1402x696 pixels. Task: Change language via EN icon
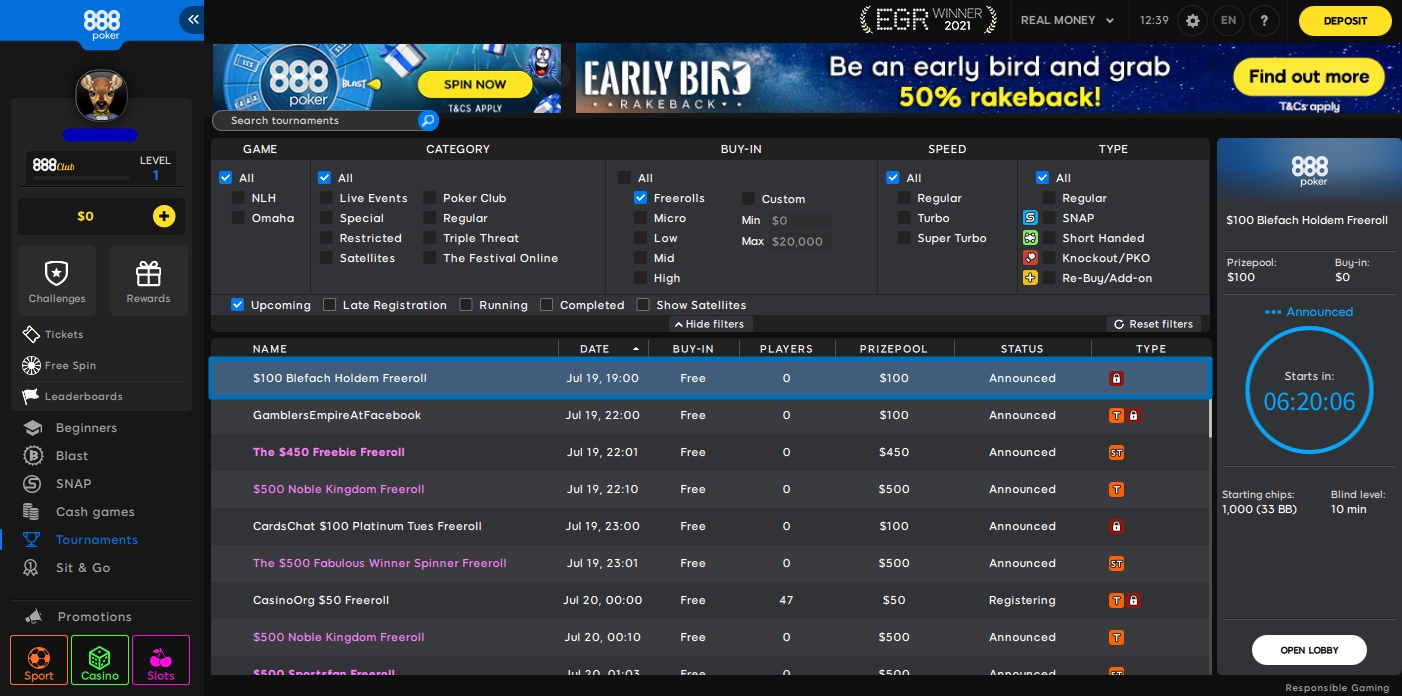(x=1228, y=20)
